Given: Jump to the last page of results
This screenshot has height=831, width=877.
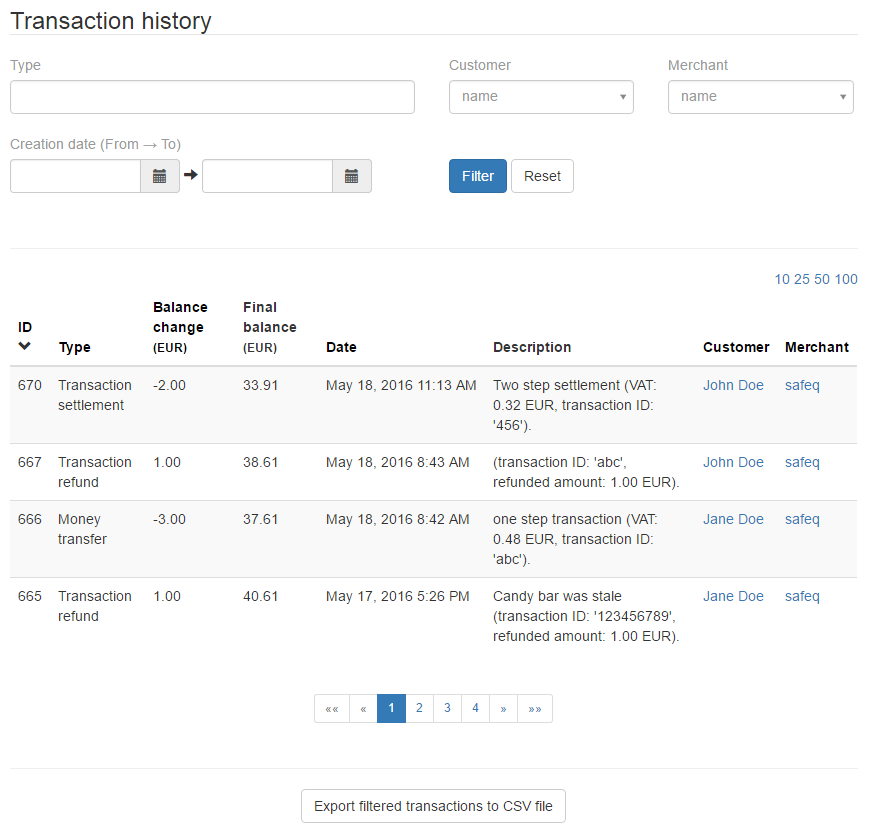Looking at the screenshot, I should pos(535,708).
